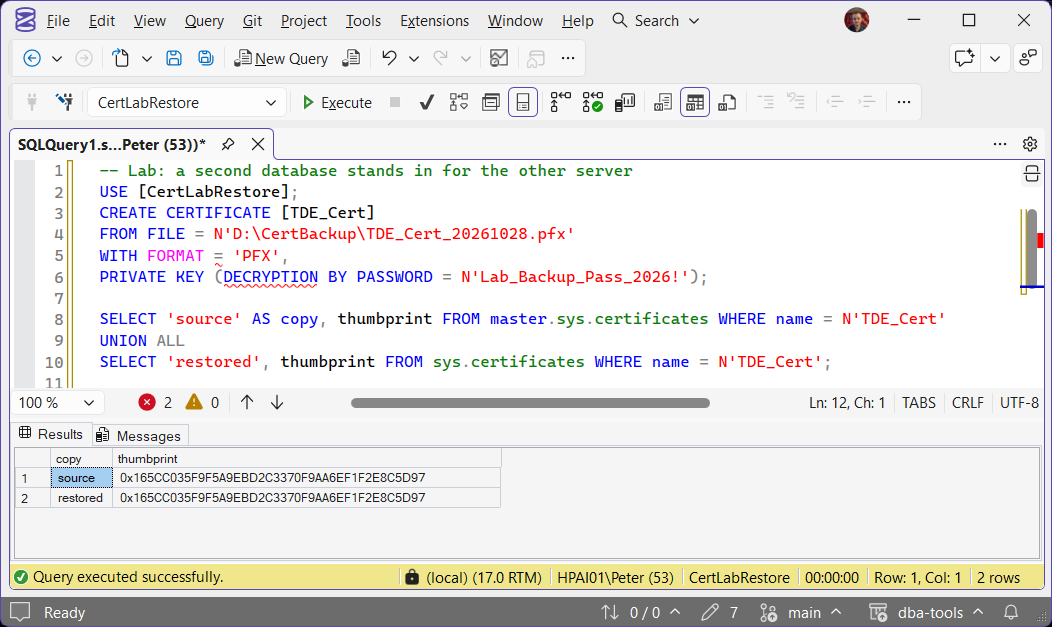Click the errors indicator showing 2

coord(156,402)
